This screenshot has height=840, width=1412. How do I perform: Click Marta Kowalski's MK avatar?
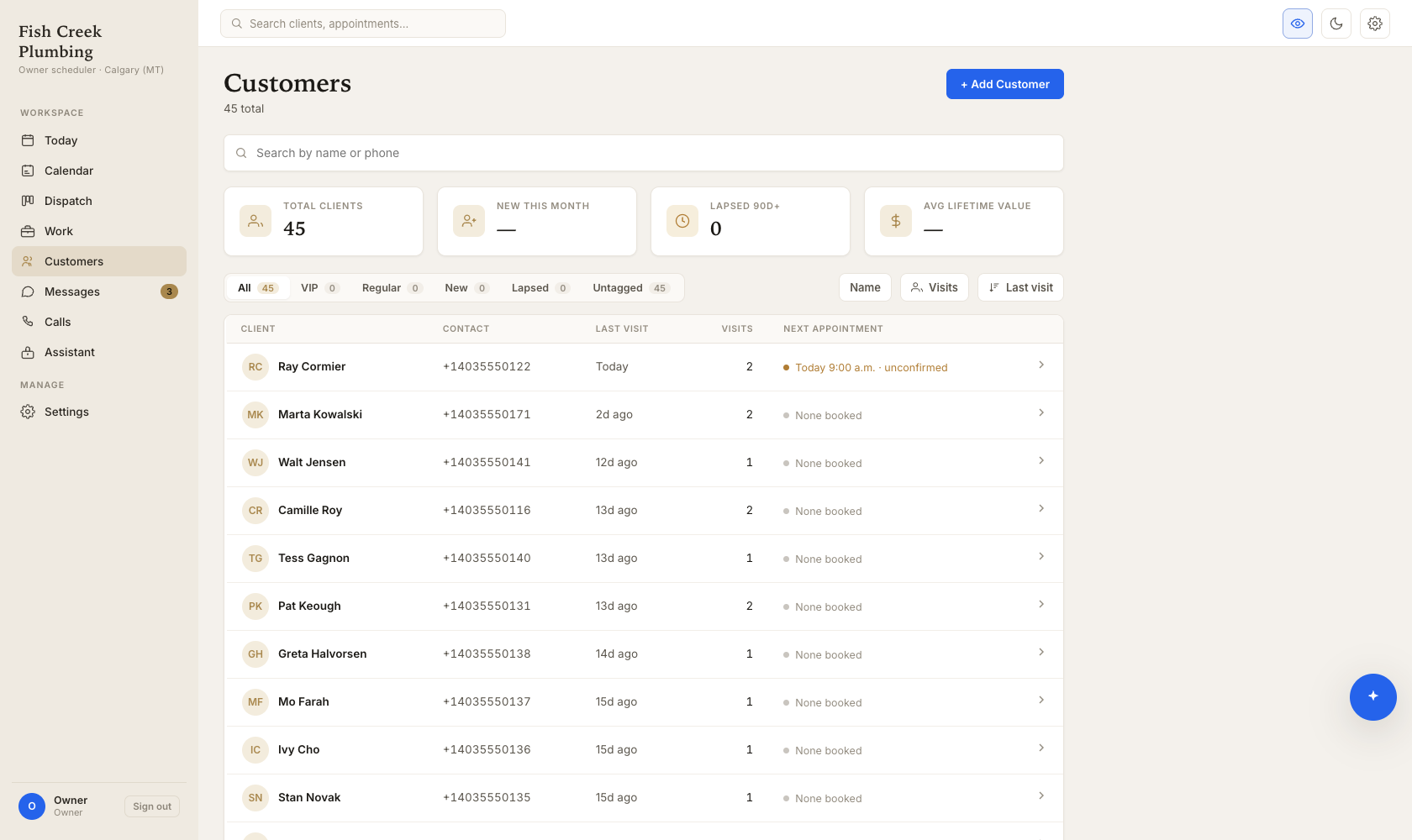point(256,415)
